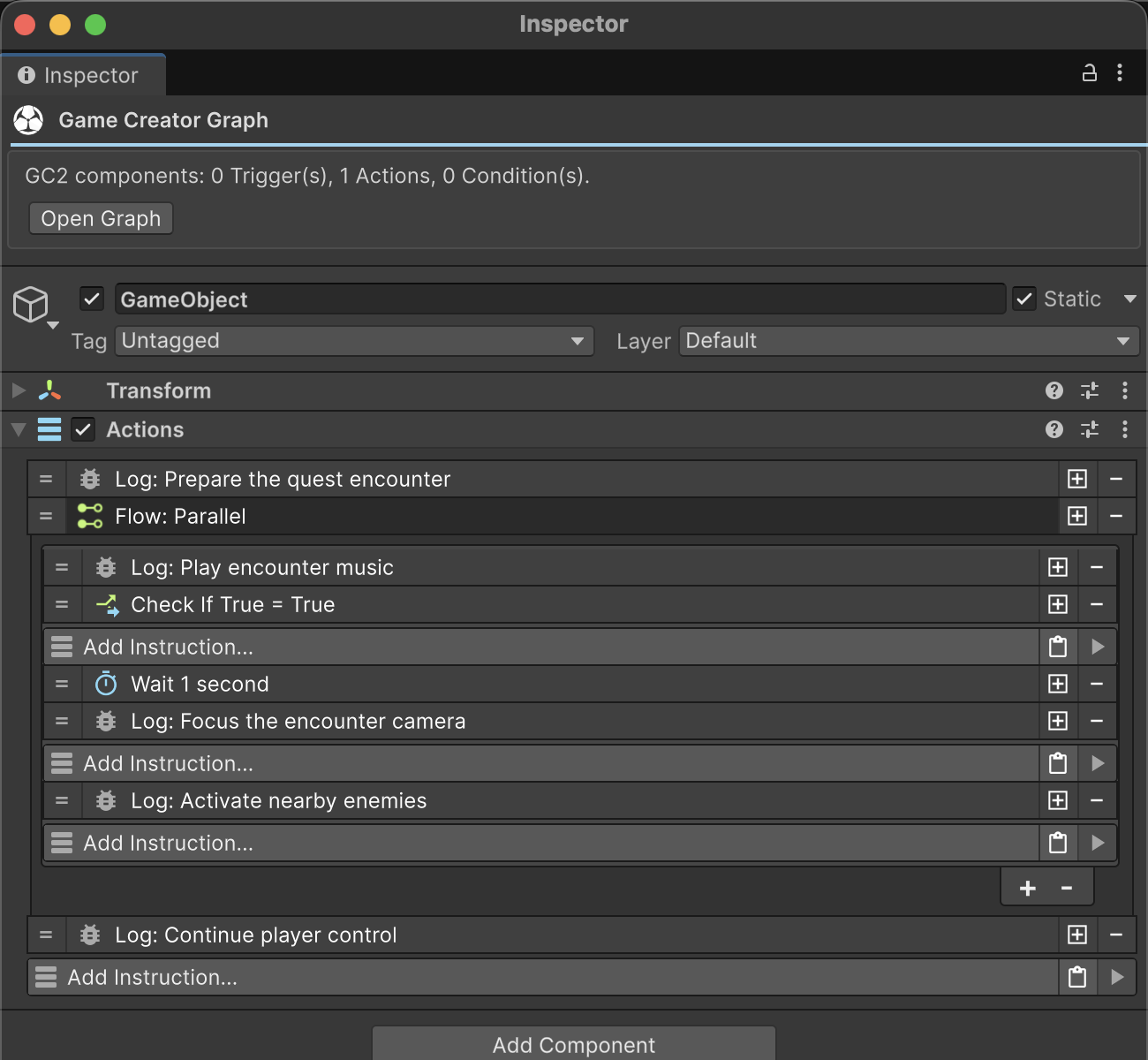Paste into Add Instruction under 'Check If True'
1148x1060 pixels.
tap(1058, 647)
